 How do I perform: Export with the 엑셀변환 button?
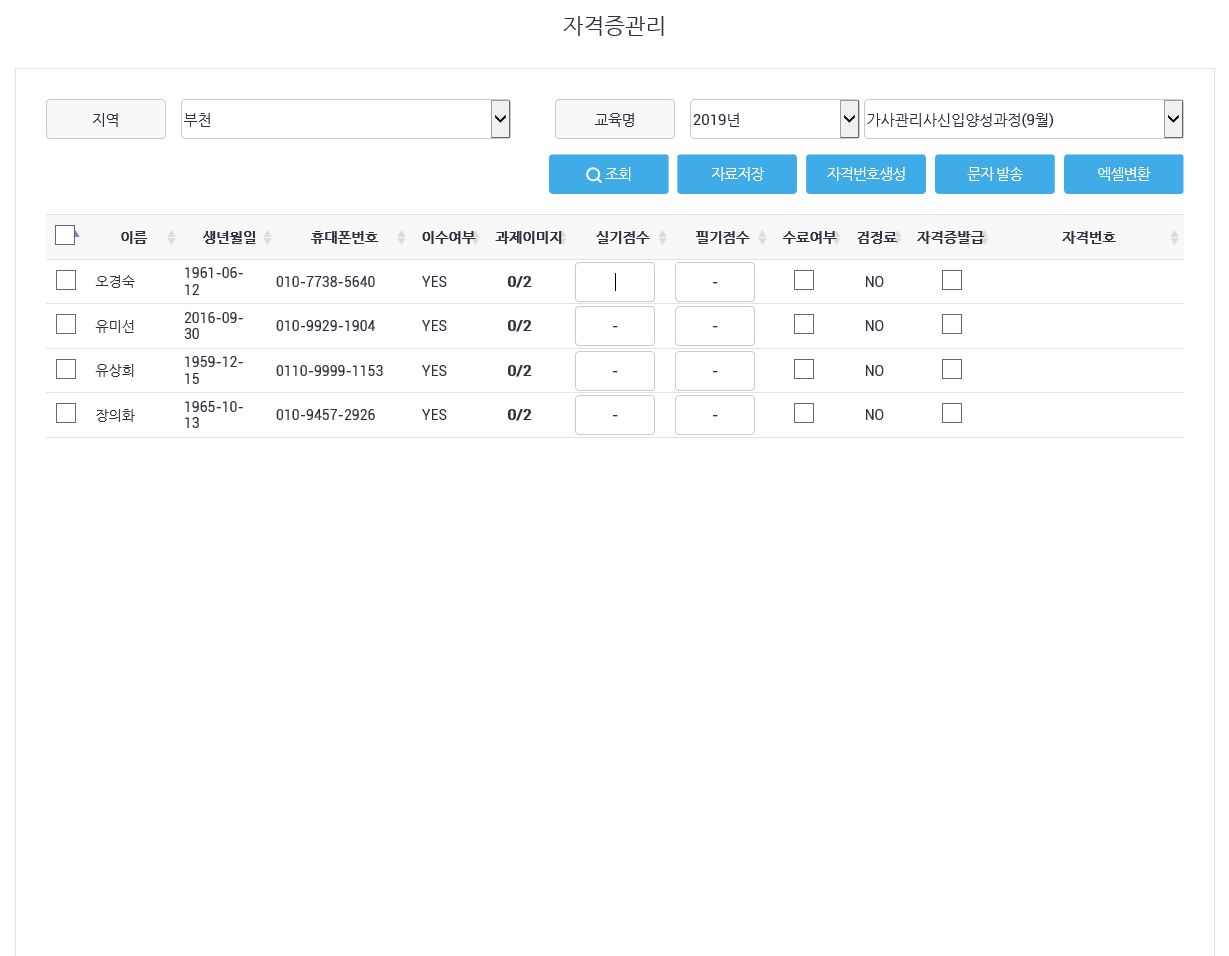pyautogui.click(x=1123, y=174)
